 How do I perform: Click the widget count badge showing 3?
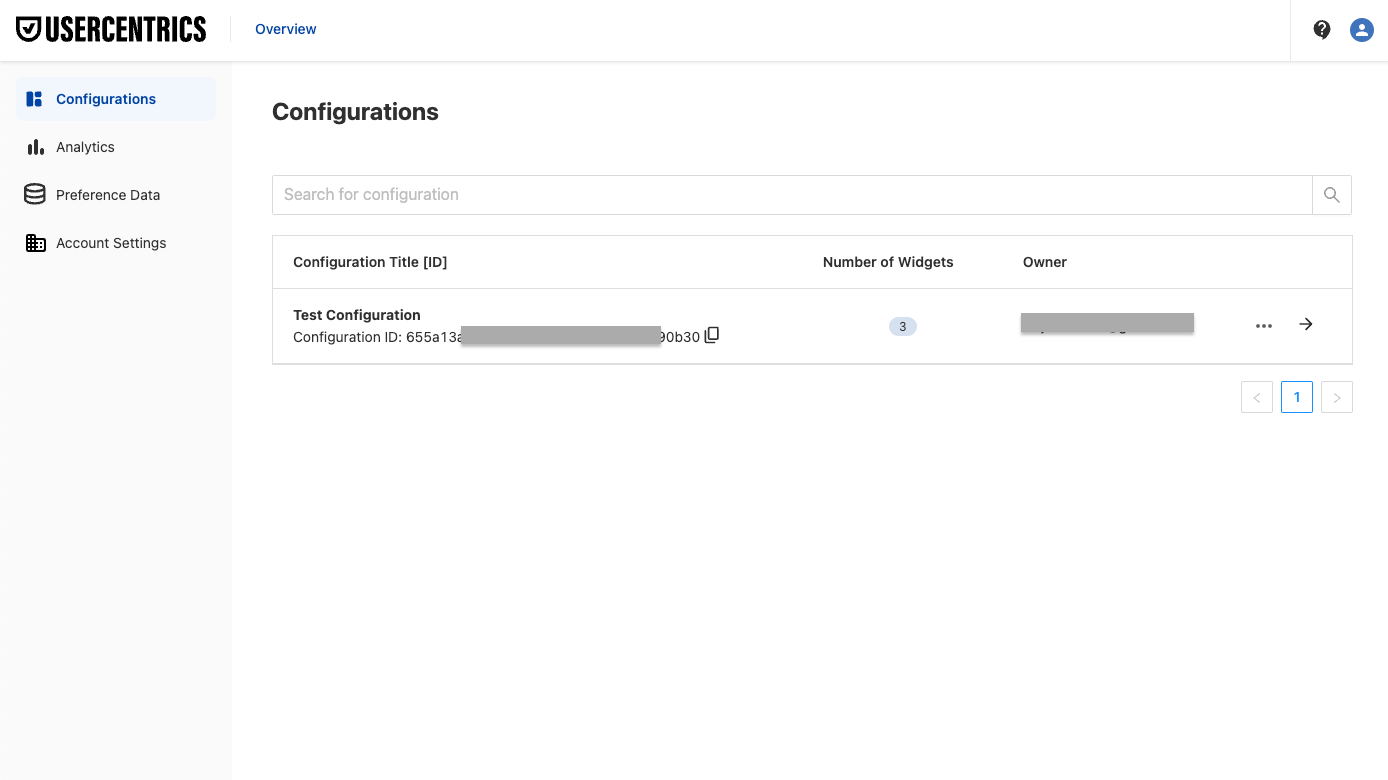tap(903, 327)
